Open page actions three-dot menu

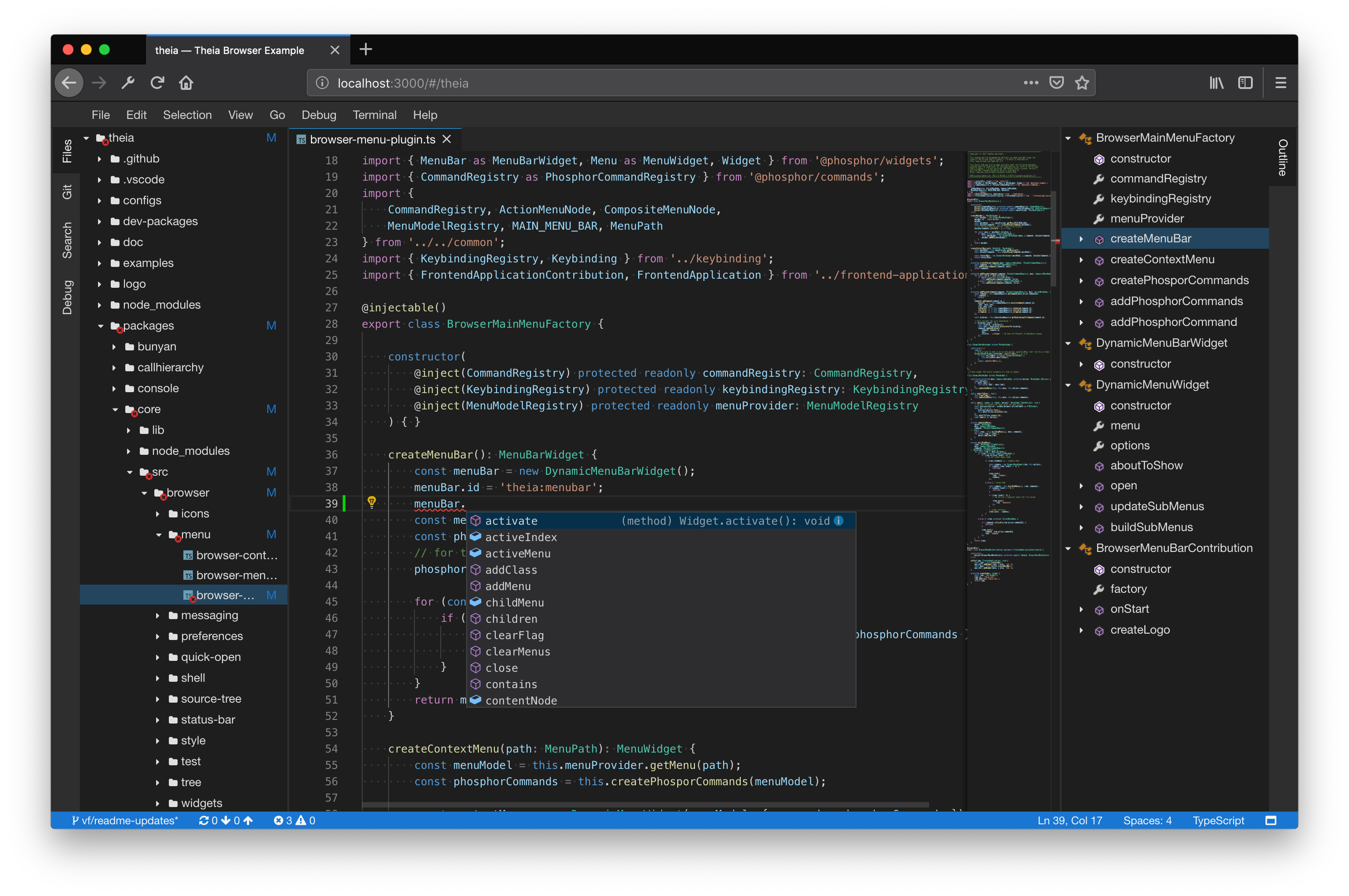(x=1031, y=83)
